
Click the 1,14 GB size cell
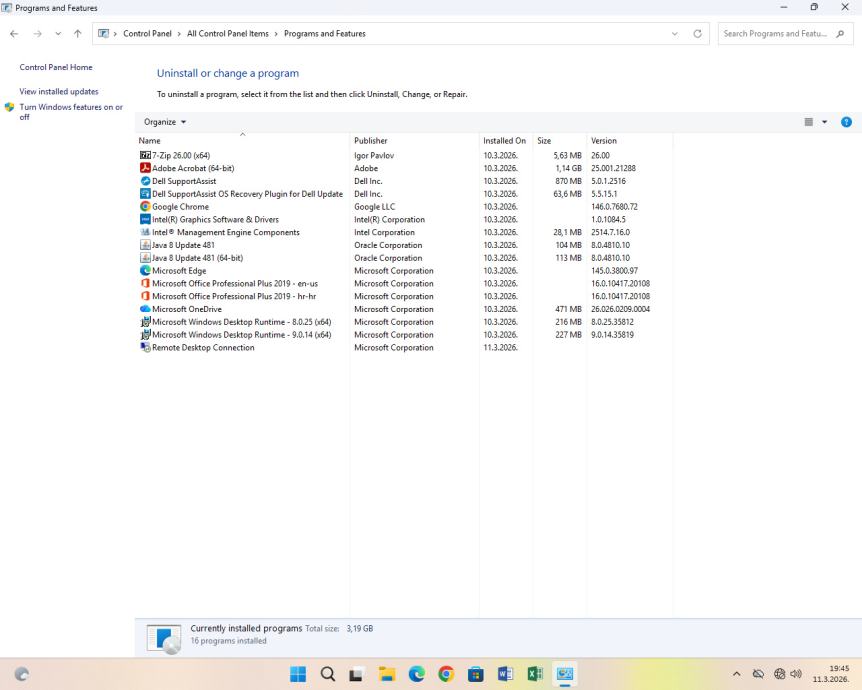click(568, 168)
